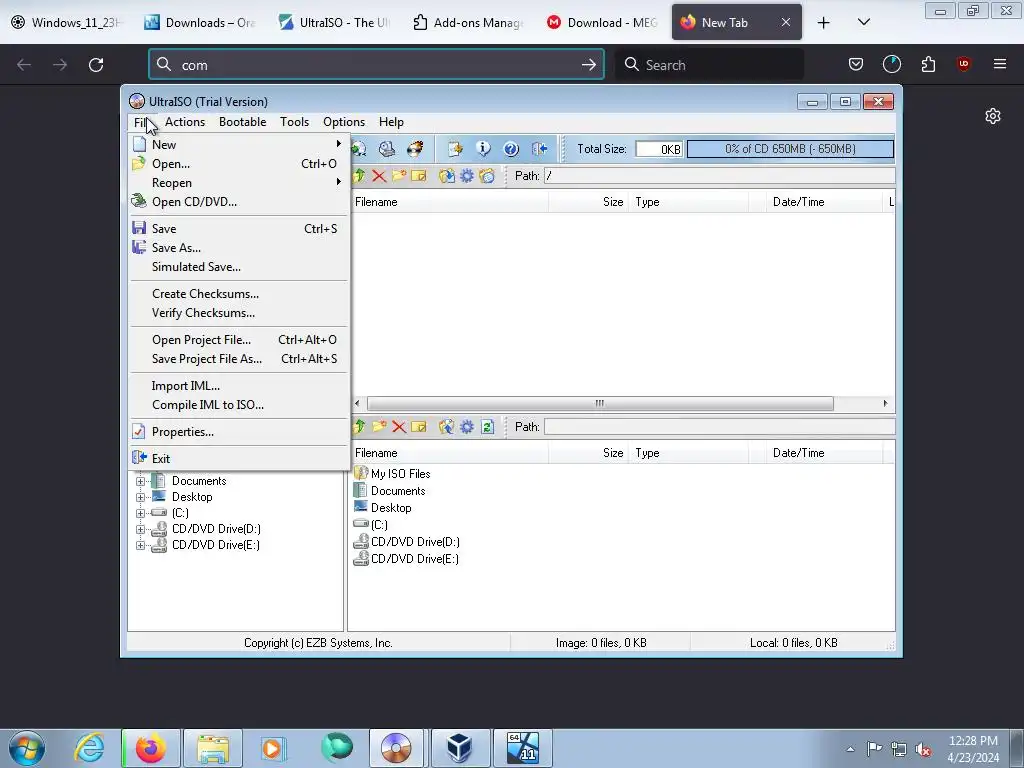The width and height of the screenshot is (1024, 768).
Task: Click the Rename icon in image toolbar
Action: (x=419, y=176)
